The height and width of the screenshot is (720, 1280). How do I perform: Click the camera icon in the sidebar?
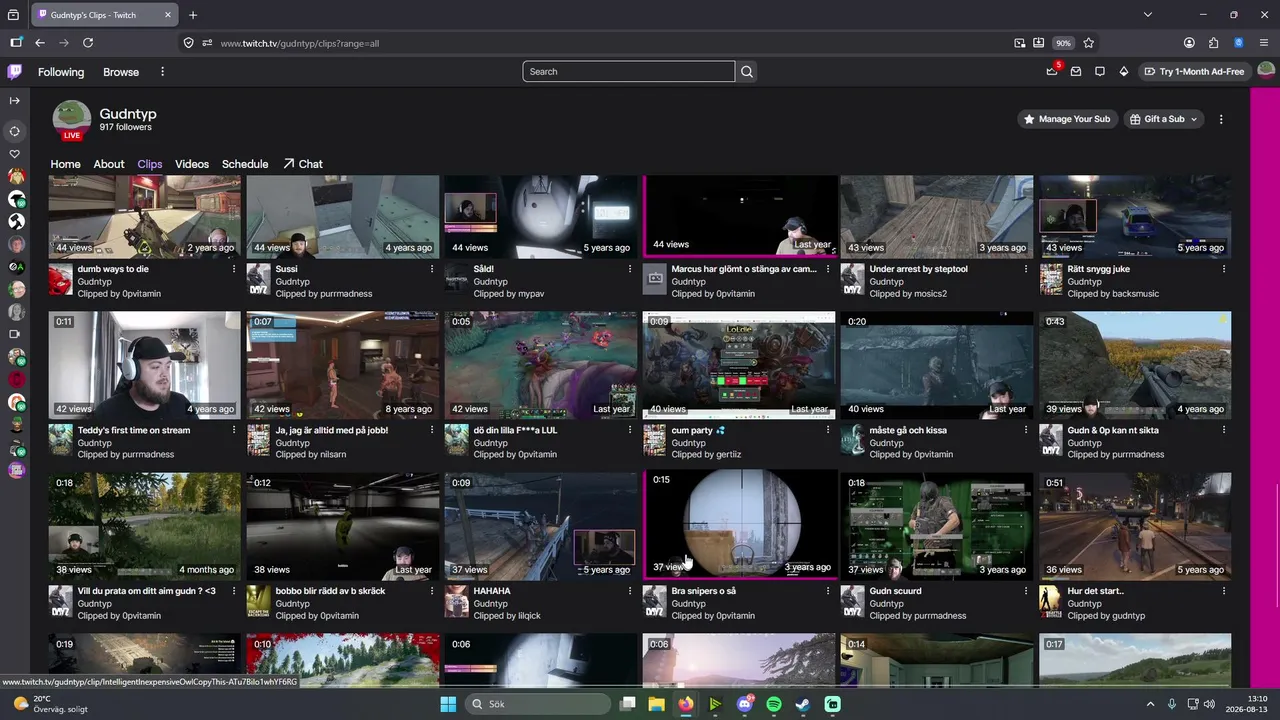(14, 334)
